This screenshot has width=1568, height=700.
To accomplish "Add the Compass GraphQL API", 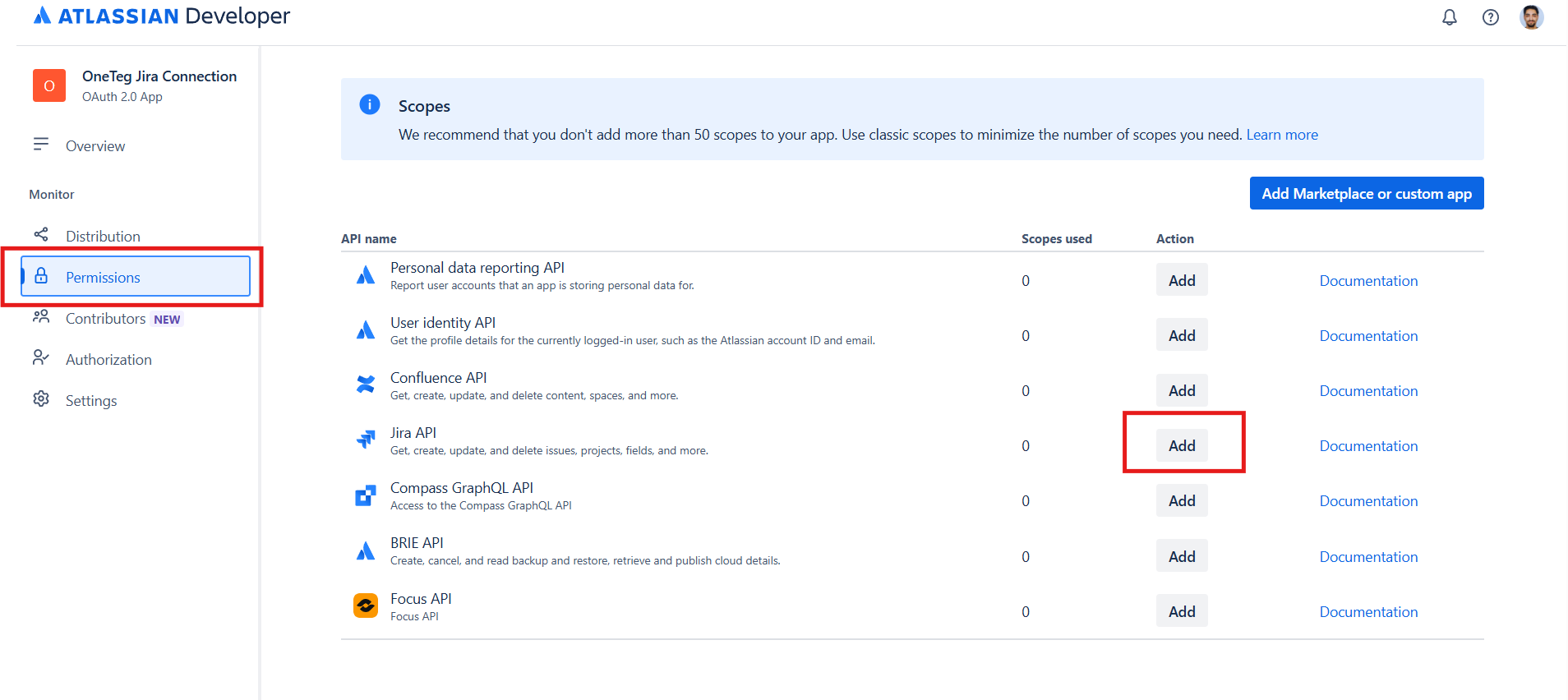I will point(1182,500).
